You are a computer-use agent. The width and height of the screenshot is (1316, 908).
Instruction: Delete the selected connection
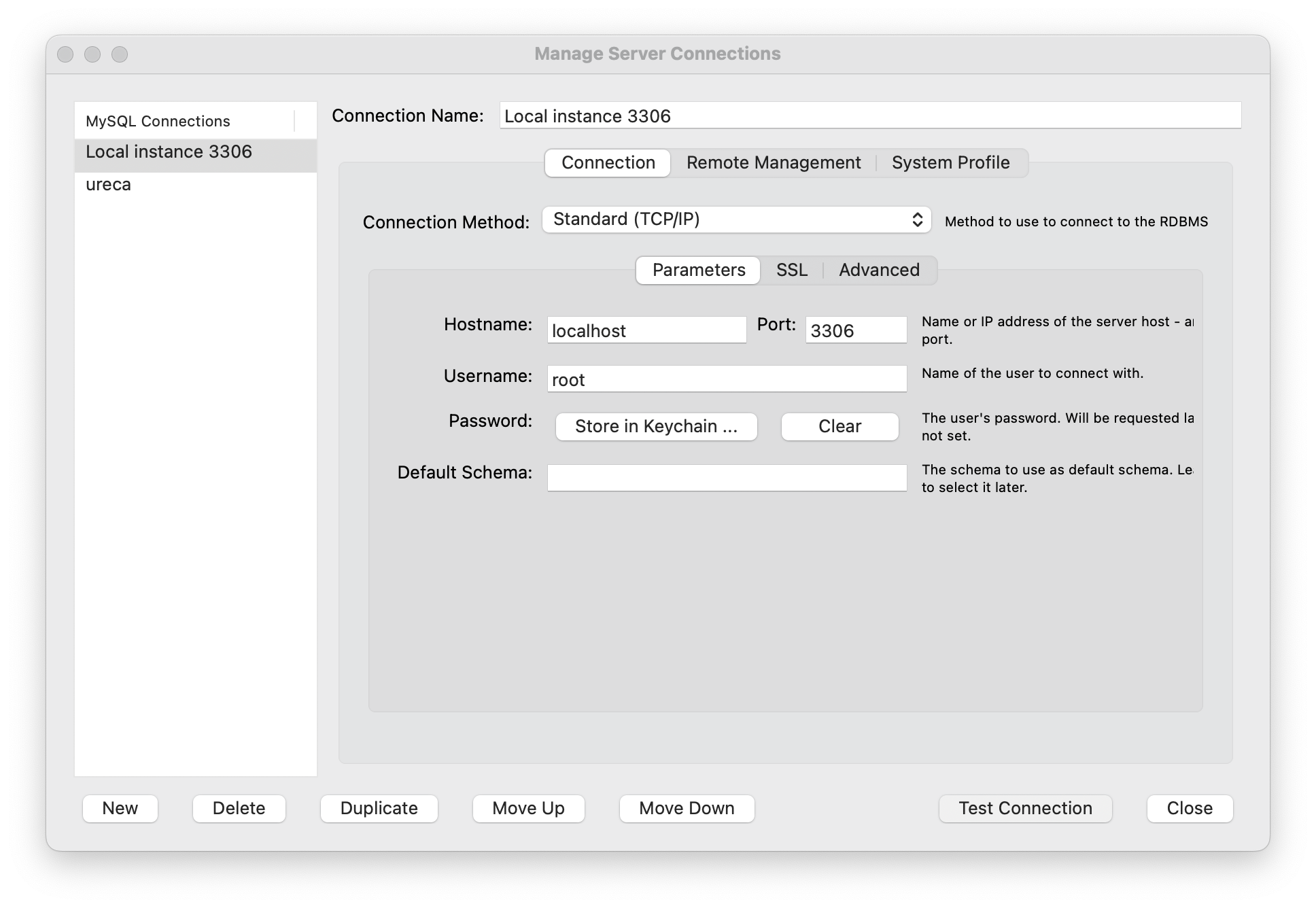pos(239,808)
